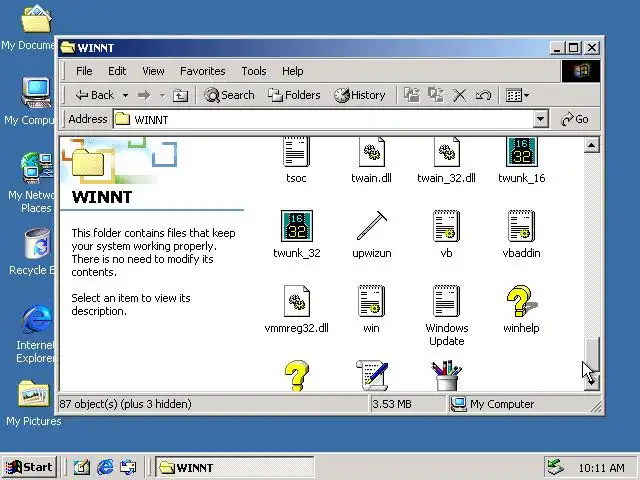Screen dimensions: 640x480
Task: Open Internet Explorer desktop icon
Action: pyautogui.click(x=37, y=319)
